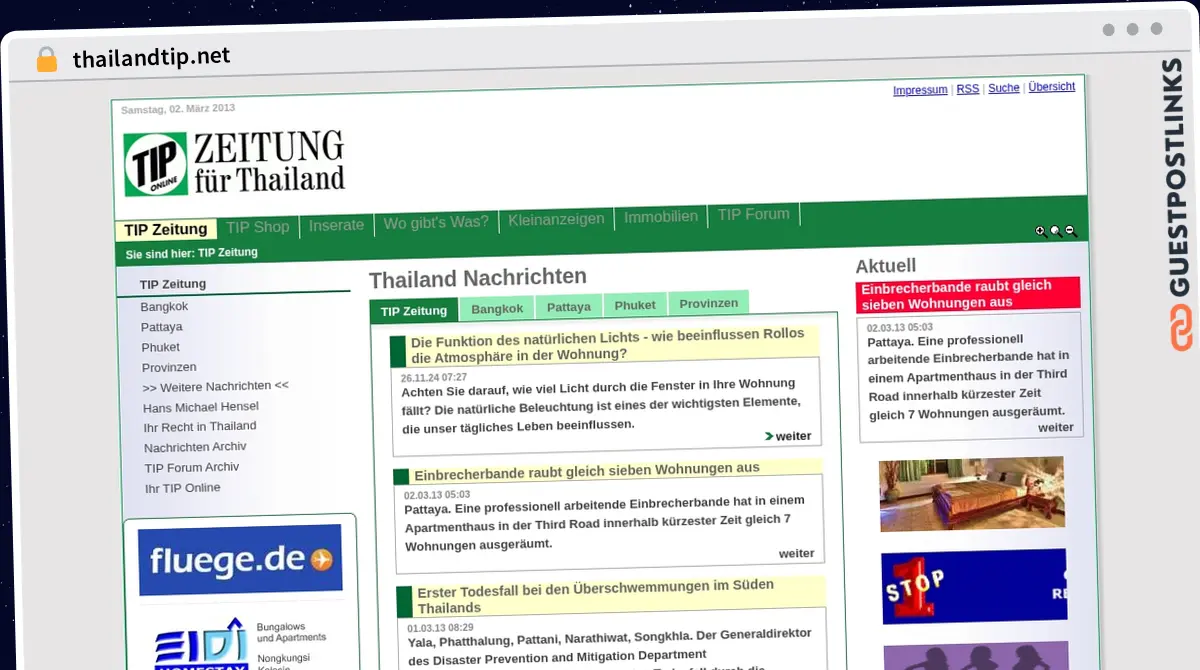Screen dimensions: 1200x670
Task: Open the Impressum link
Action: 919,89
